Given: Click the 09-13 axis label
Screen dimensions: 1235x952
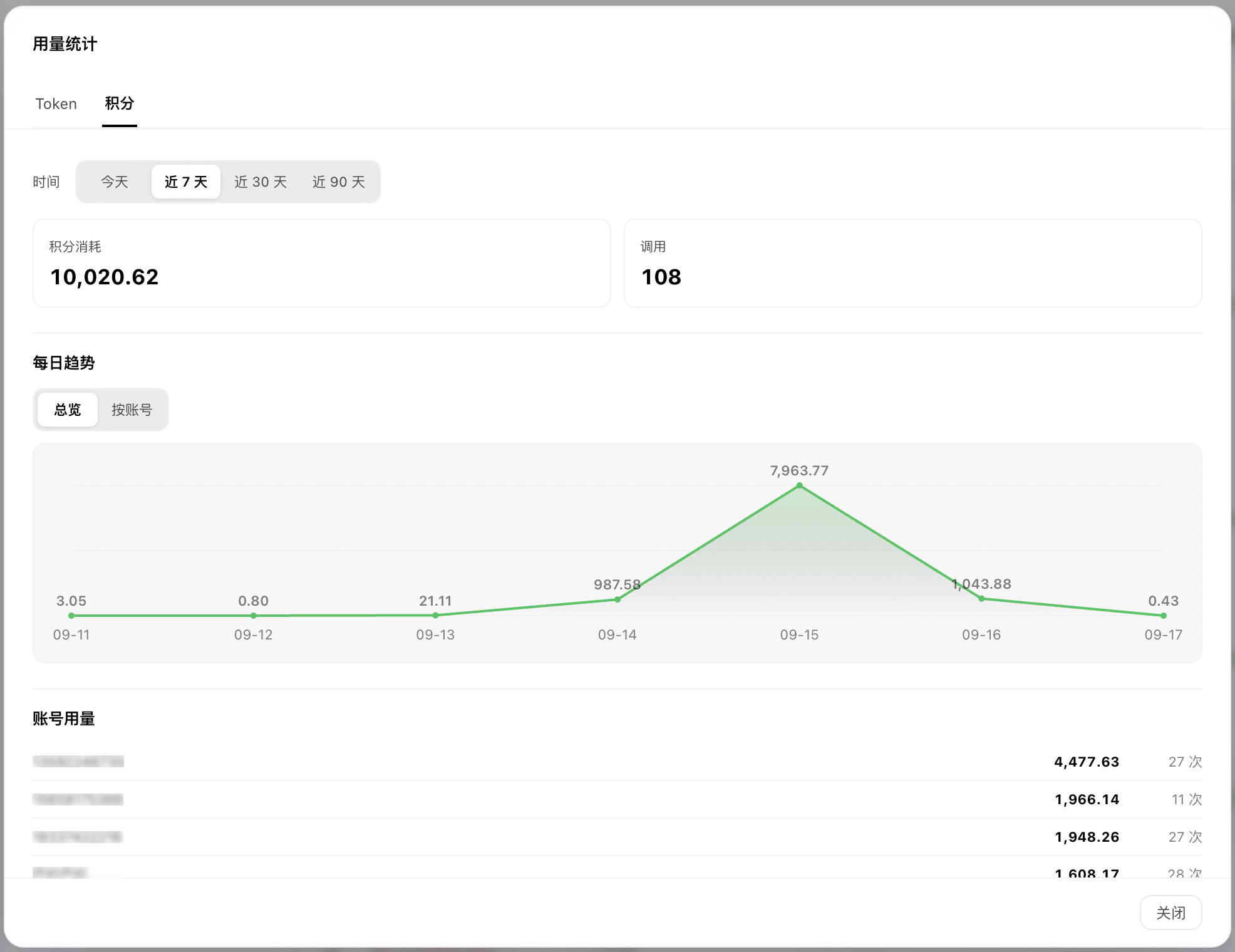Looking at the screenshot, I should (435, 634).
